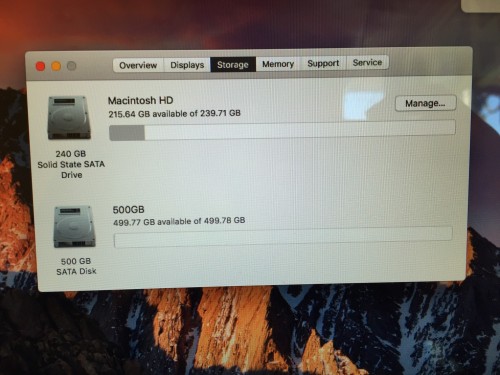Close the window with the red button

(40, 66)
